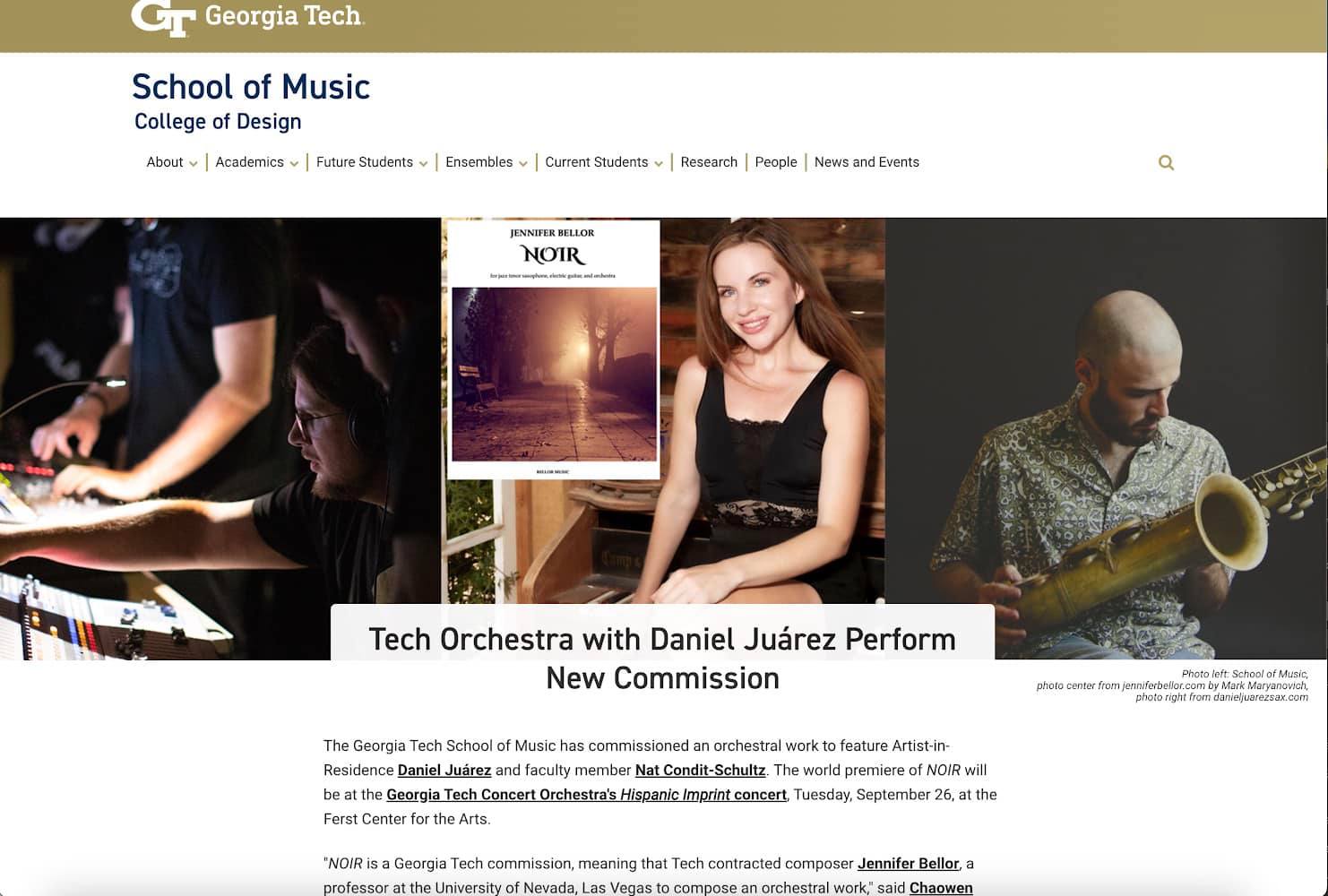
Task: Navigate to the Research page
Action: [709, 162]
